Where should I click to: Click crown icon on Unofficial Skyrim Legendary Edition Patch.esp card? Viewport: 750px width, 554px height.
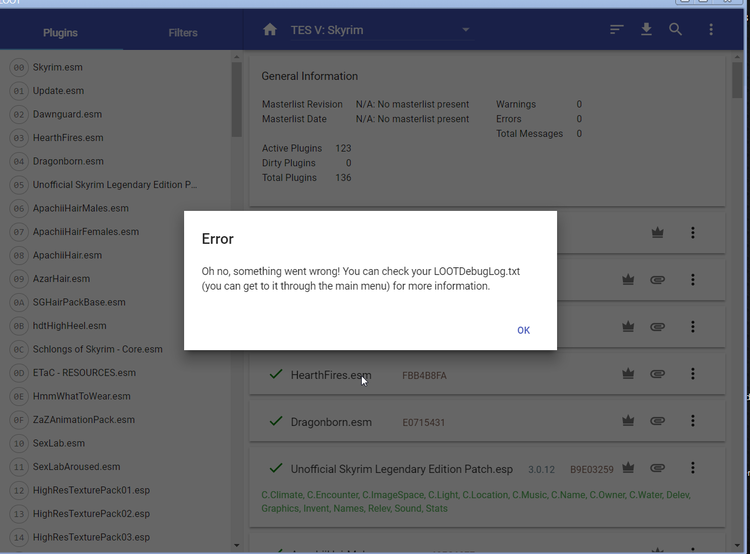[x=628, y=468]
